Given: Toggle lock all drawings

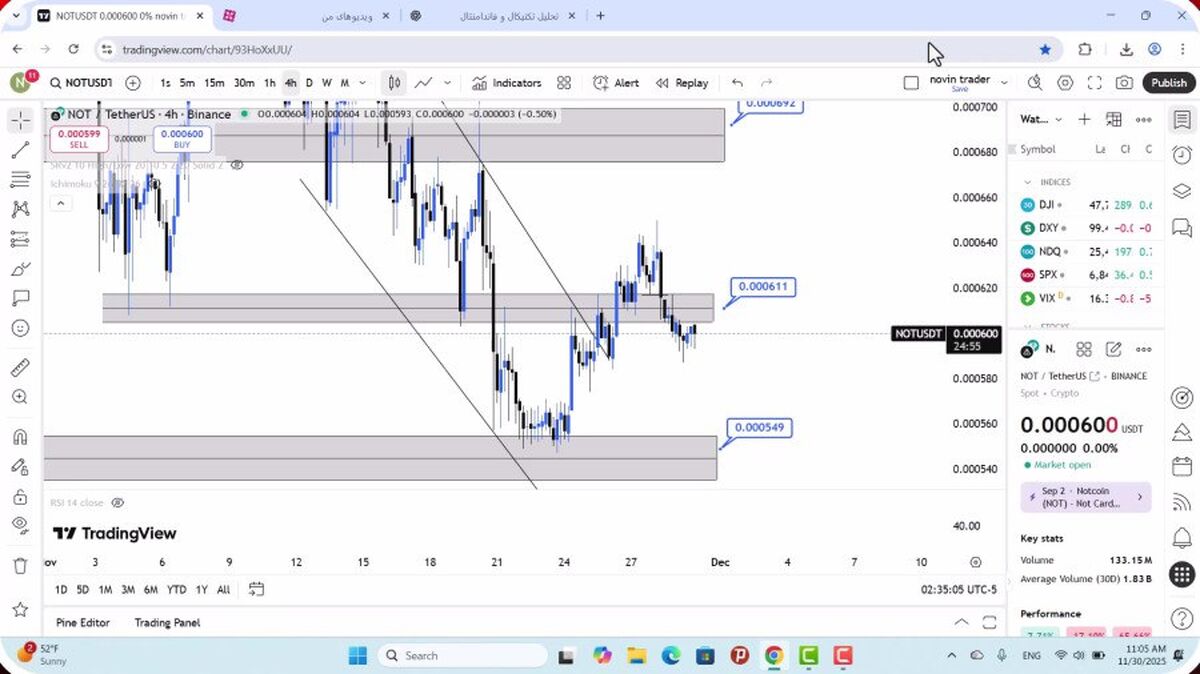Looking at the screenshot, I should point(20,496).
